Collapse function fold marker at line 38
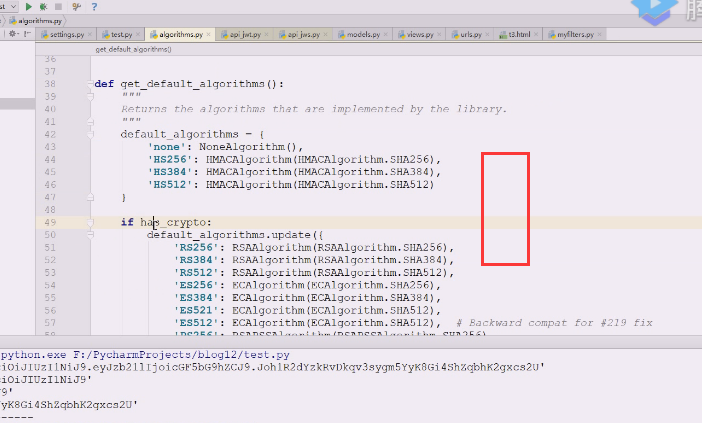702x423 pixels. [x=90, y=84]
